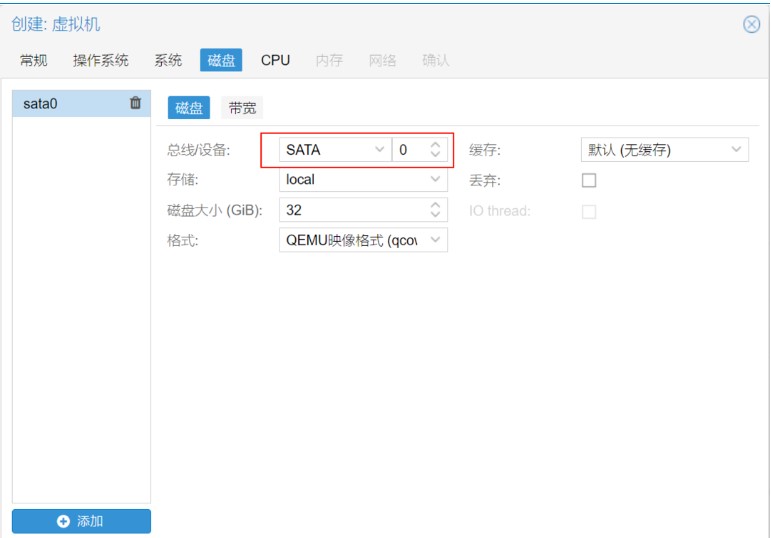Go to the CPU tab
Image resolution: width=771 pixels, height=538 pixels.
pyautogui.click(x=275, y=60)
